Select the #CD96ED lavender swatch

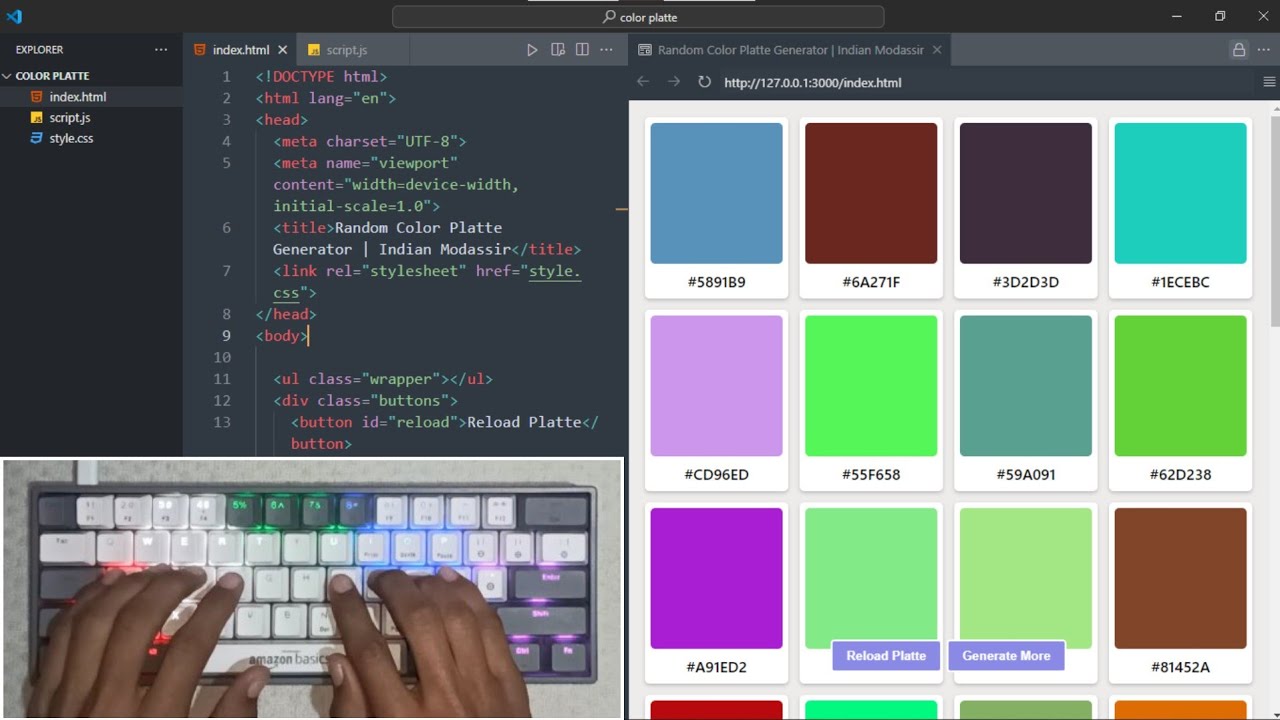tap(716, 386)
